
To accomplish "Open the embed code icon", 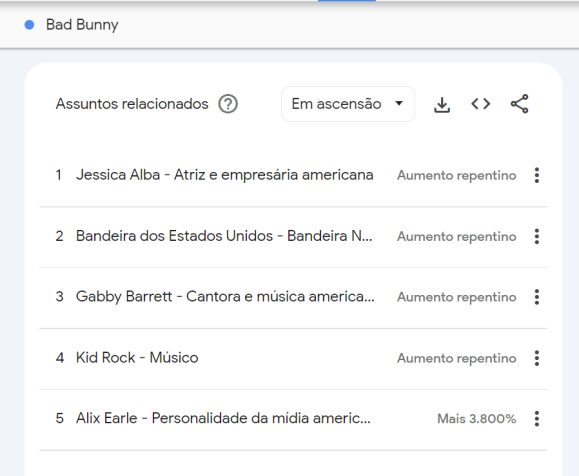I will click(480, 104).
